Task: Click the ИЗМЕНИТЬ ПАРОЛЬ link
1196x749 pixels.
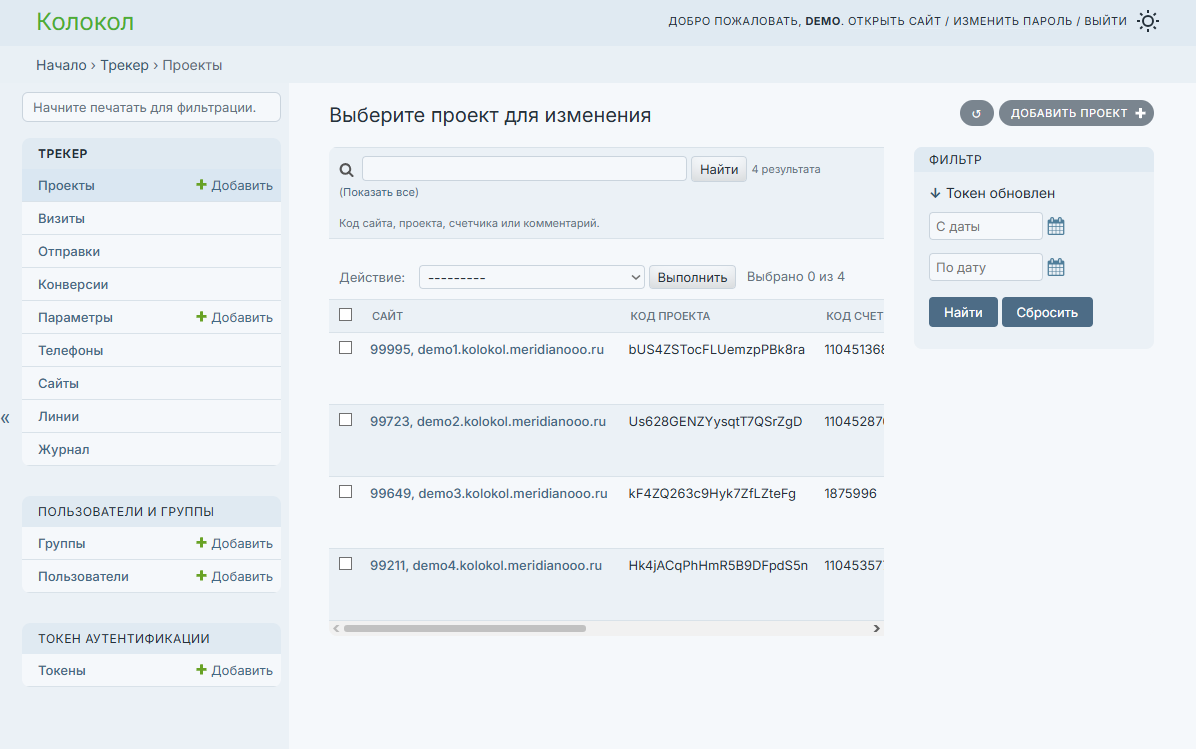Action: pyautogui.click(x=1013, y=21)
